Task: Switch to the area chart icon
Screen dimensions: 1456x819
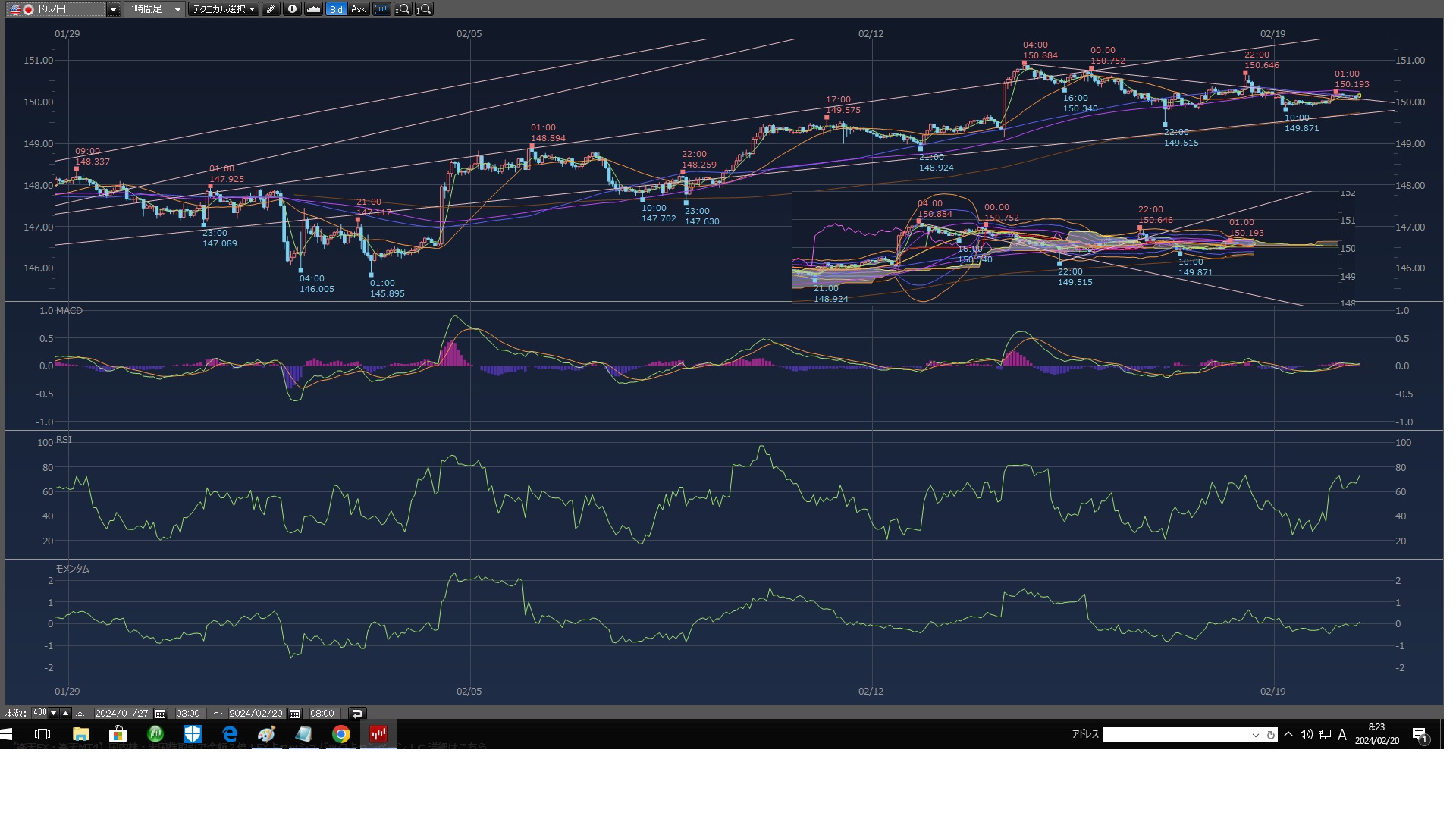Action: click(x=313, y=9)
